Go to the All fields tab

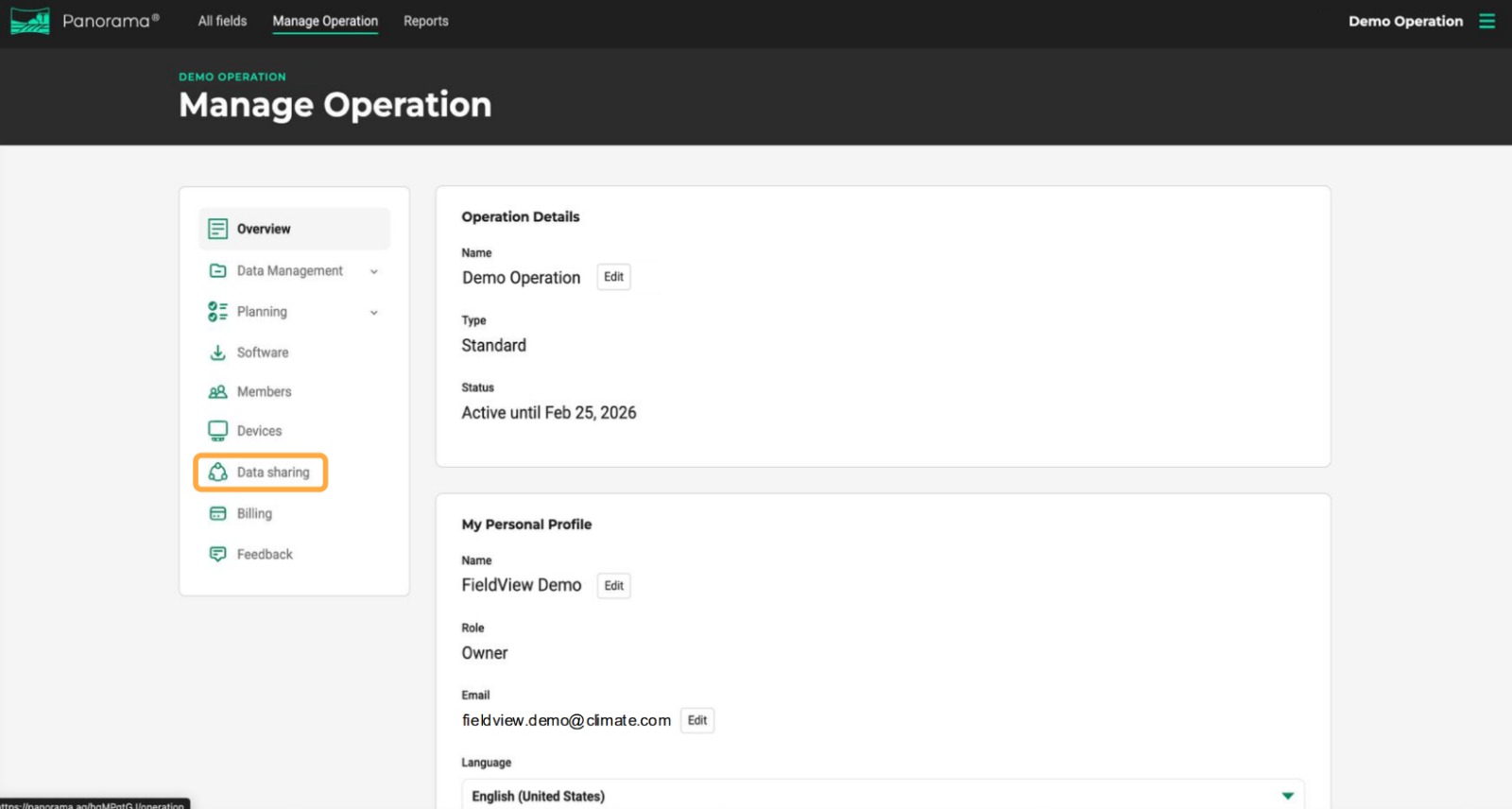(222, 21)
